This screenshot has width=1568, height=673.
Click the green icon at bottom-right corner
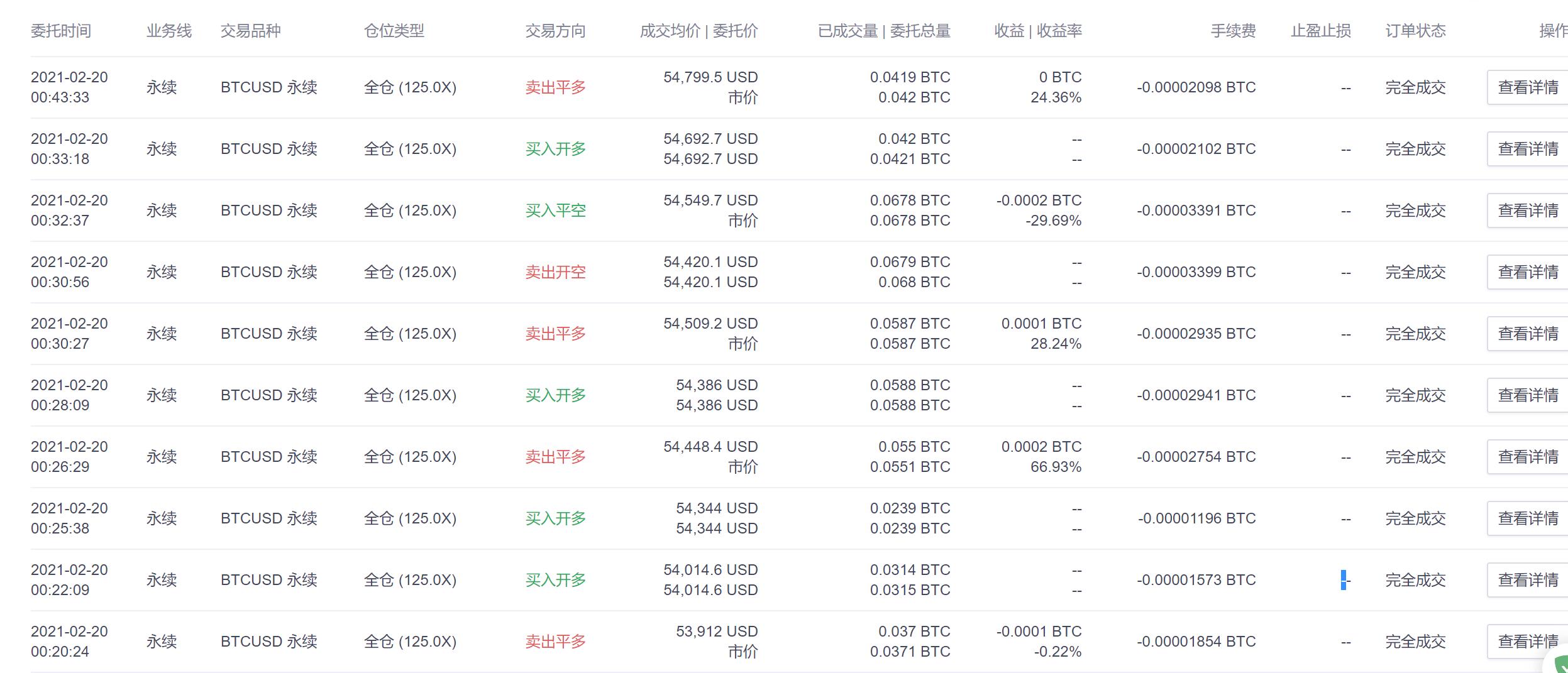[x=1559, y=665]
